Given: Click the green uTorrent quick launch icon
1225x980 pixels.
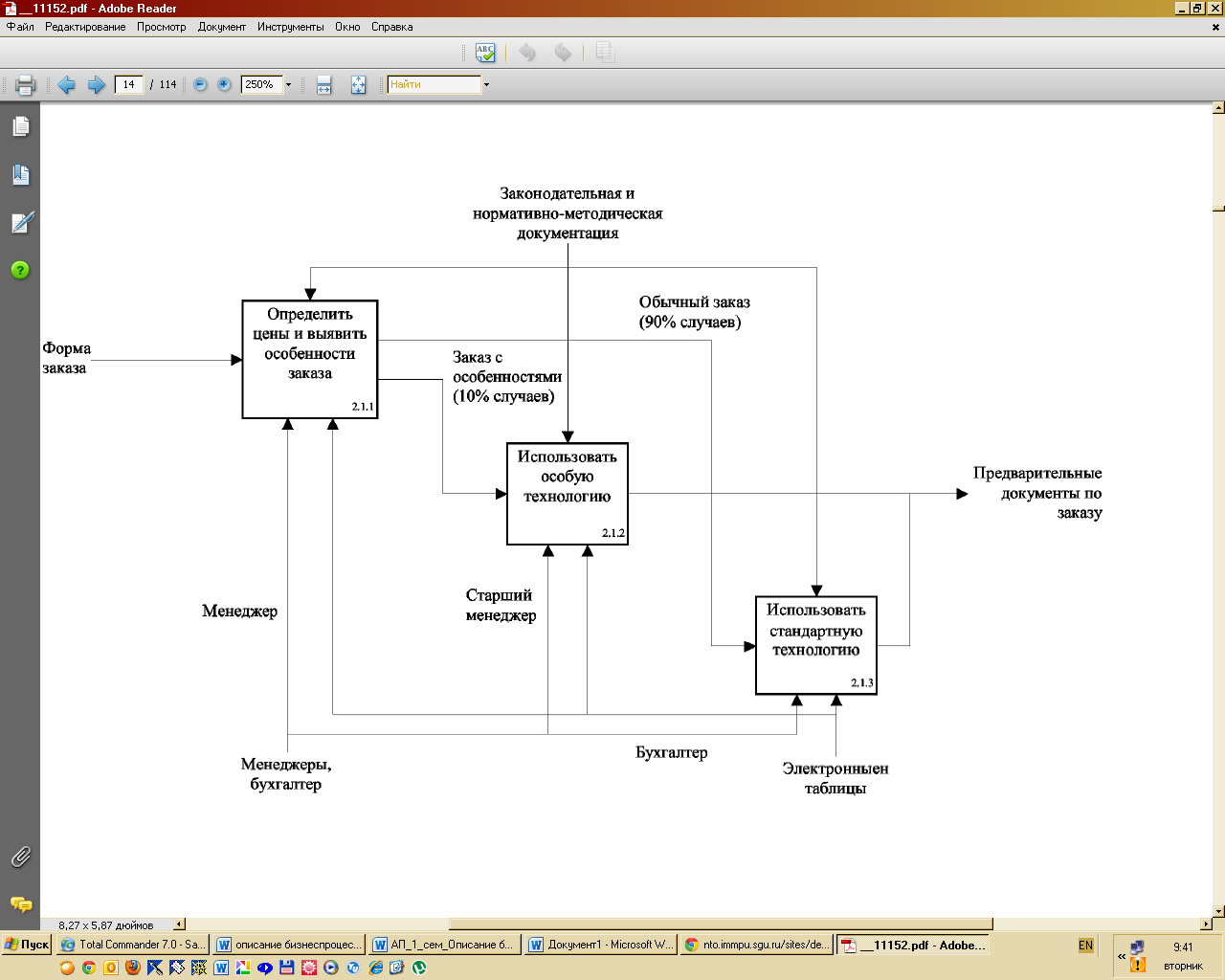Looking at the screenshot, I should tap(419, 968).
